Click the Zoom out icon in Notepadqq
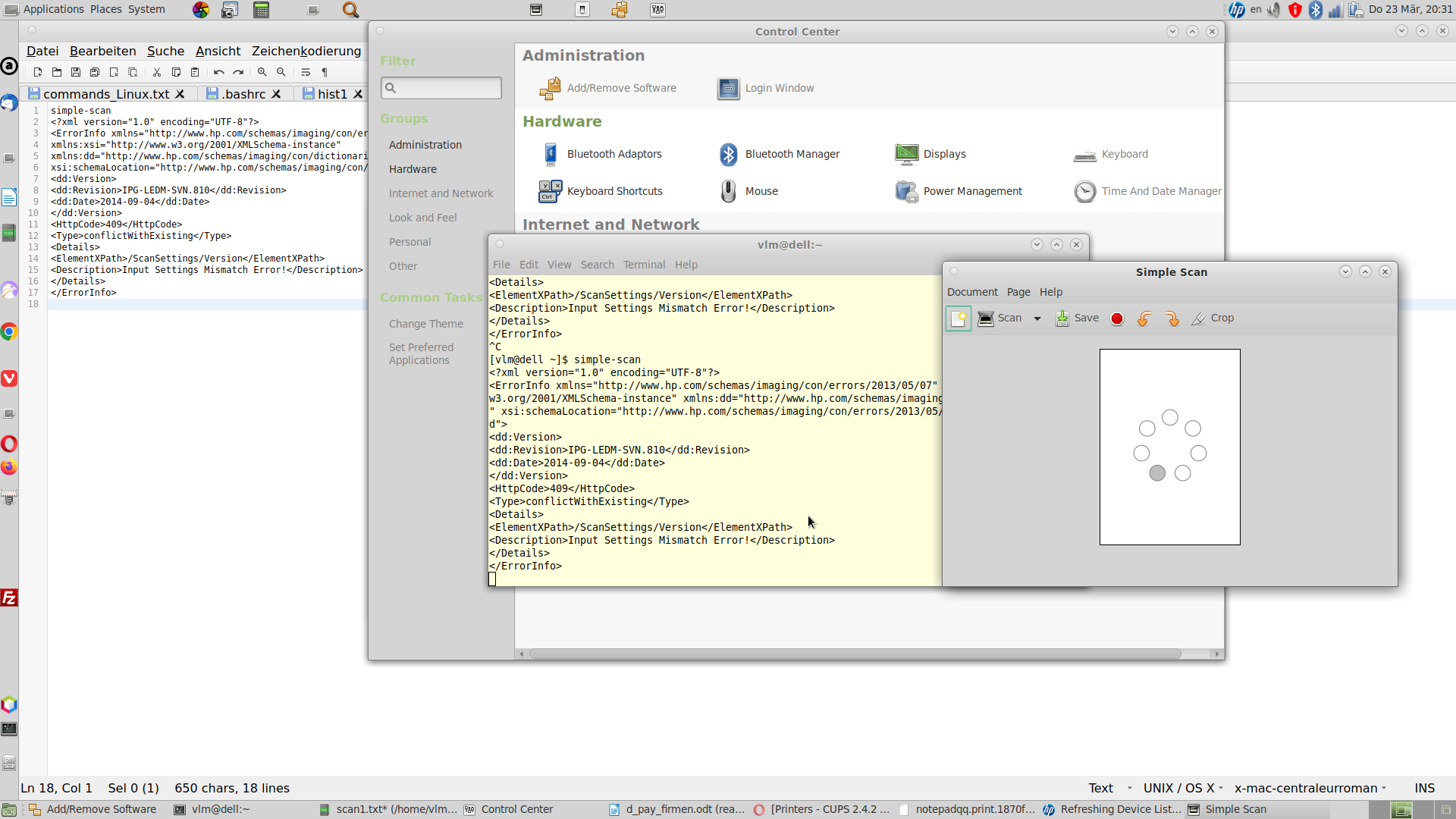The image size is (1456, 819). [x=281, y=72]
